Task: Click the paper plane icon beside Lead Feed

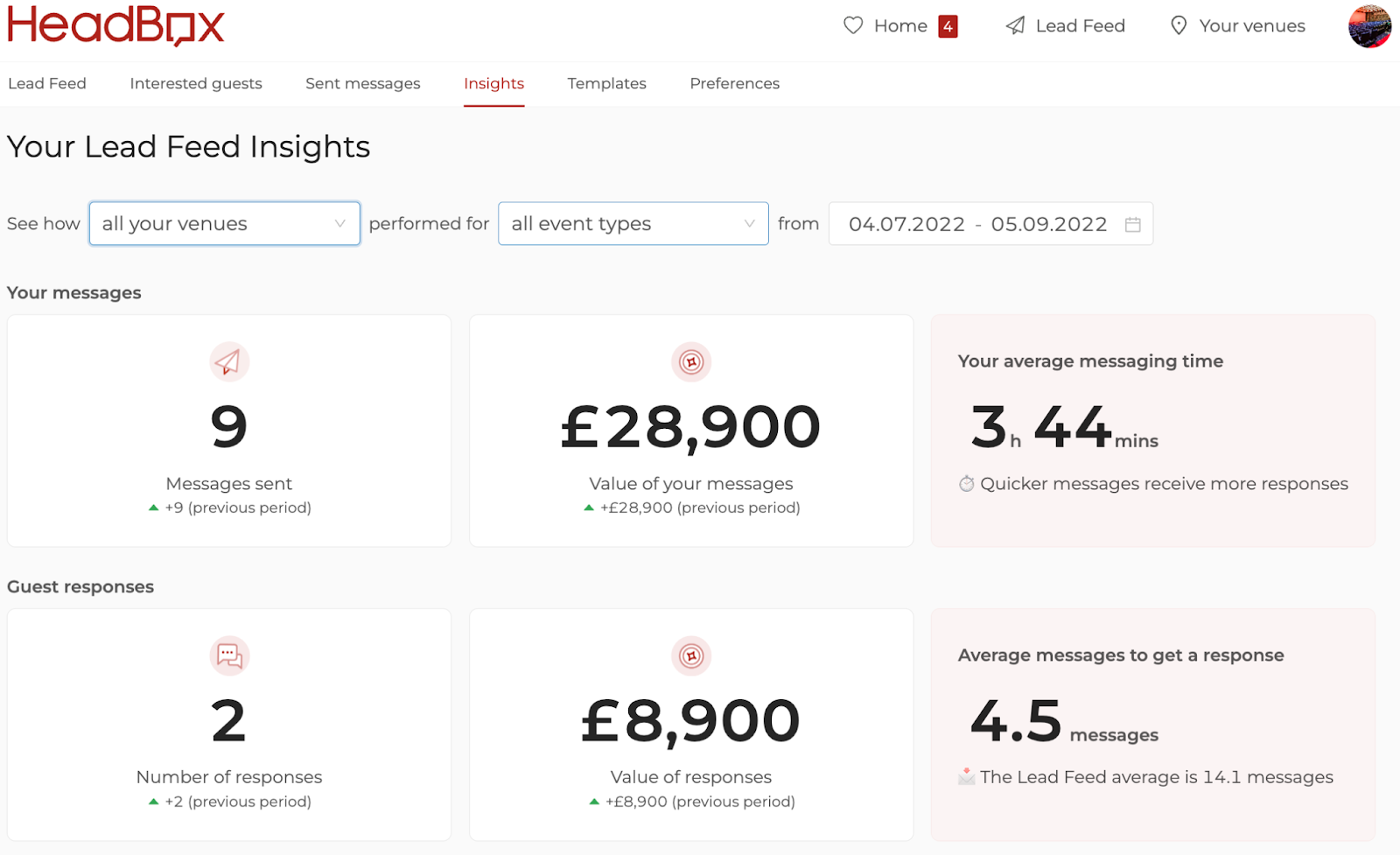Action: [x=1015, y=25]
